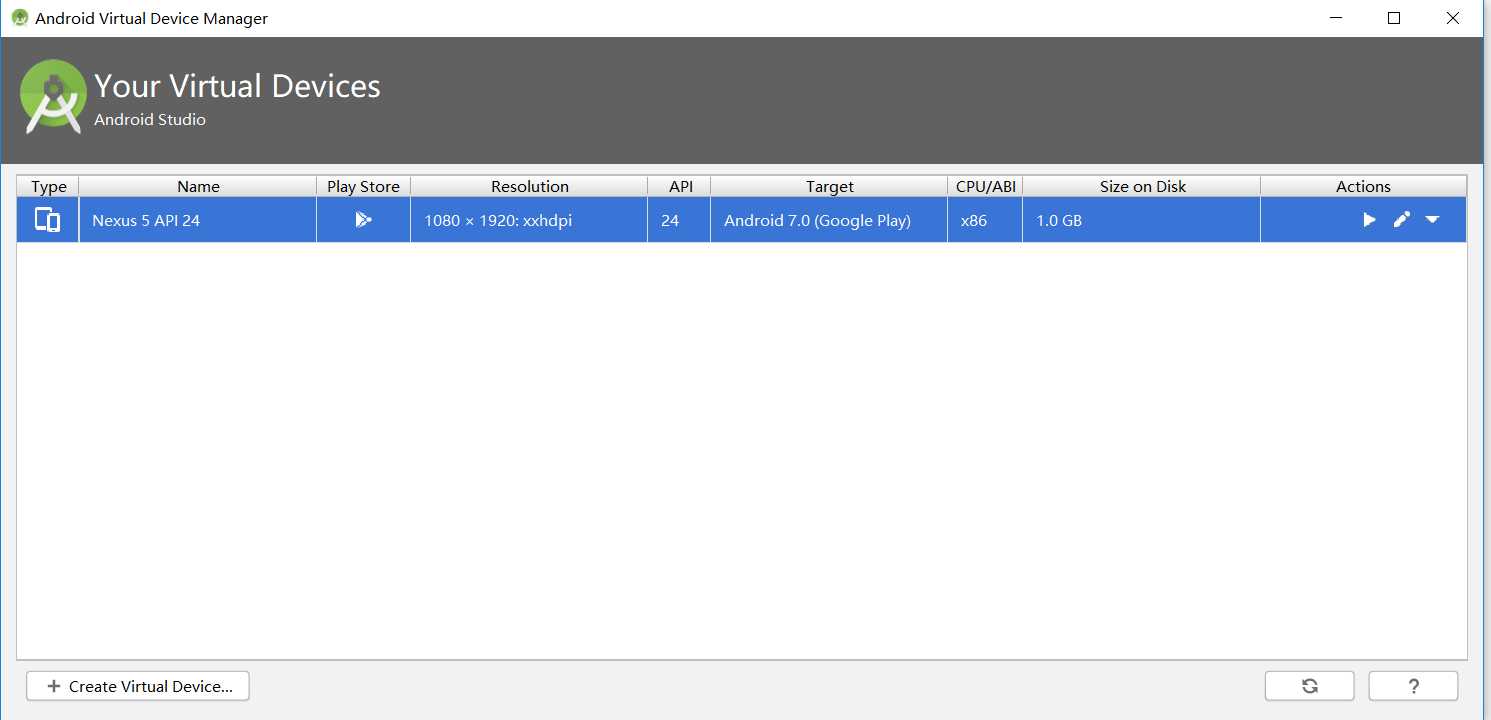1491x720 pixels.
Task: Click the Android Studio logo in header
Action: (x=53, y=97)
